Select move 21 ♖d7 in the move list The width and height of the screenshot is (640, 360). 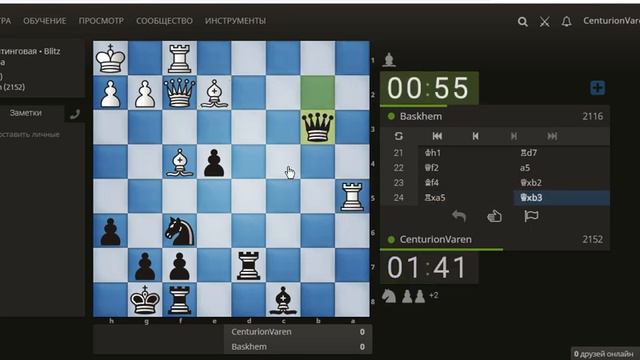[x=562, y=153]
